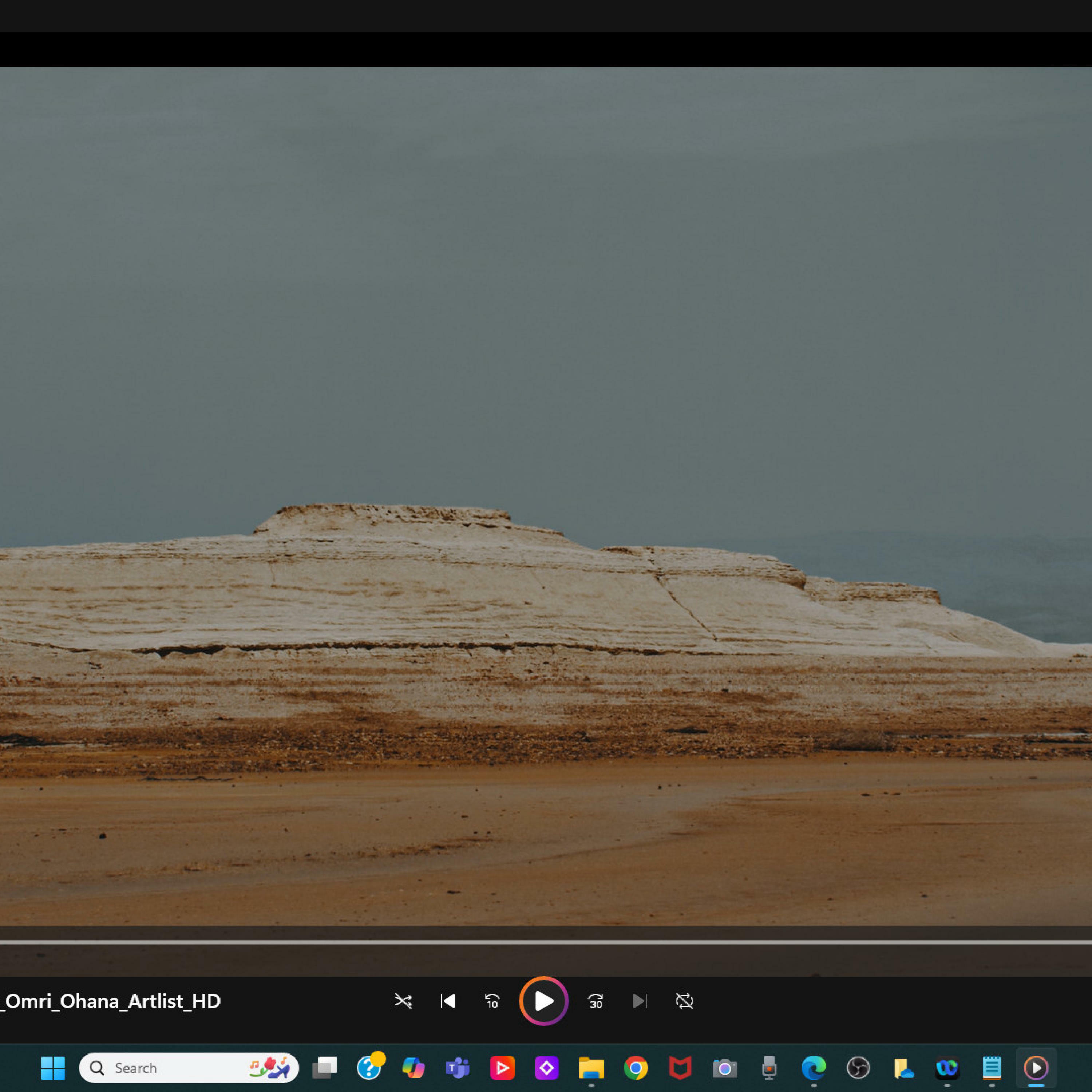This screenshot has width=1092, height=1092.
Task: Open Microsoft Teams from the taskbar
Action: tap(458, 1068)
